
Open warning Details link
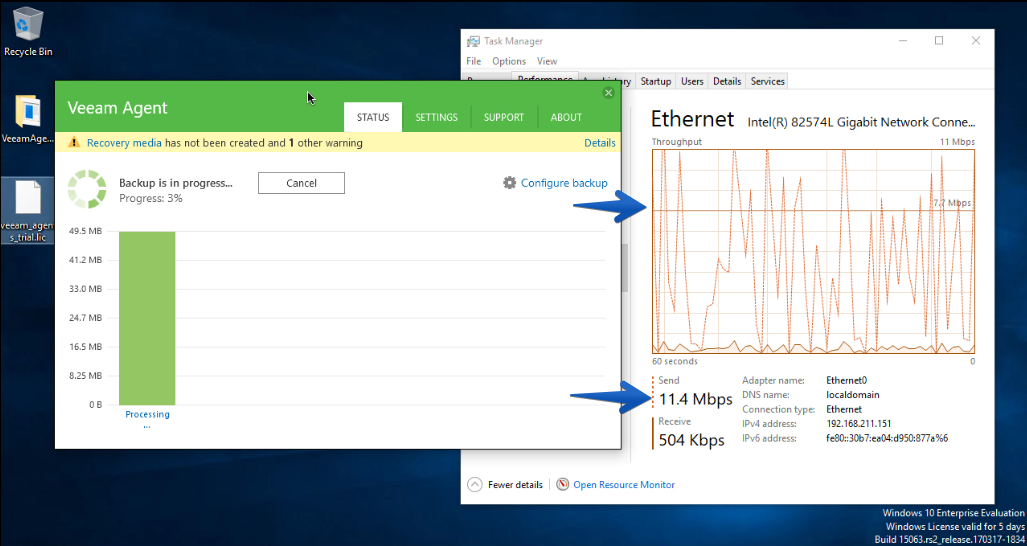pos(599,143)
